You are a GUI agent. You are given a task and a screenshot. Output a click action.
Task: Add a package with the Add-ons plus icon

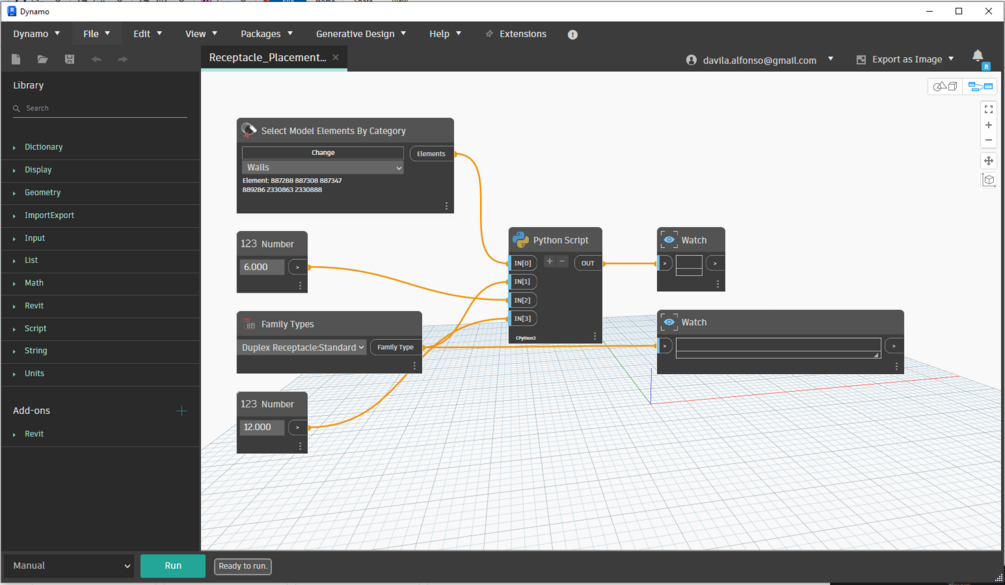tap(181, 411)
